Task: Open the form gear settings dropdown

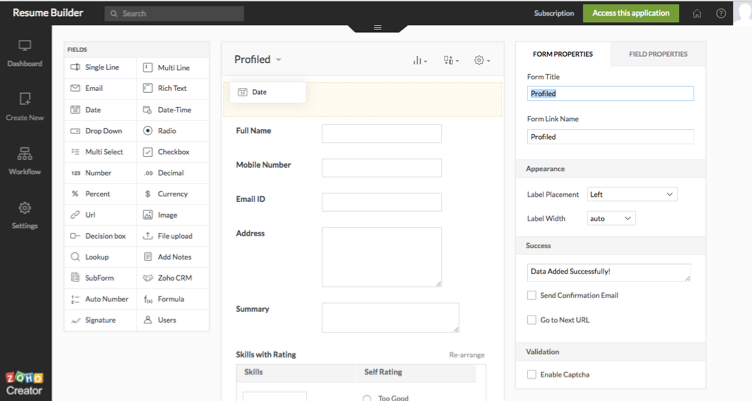Action: 482,61
